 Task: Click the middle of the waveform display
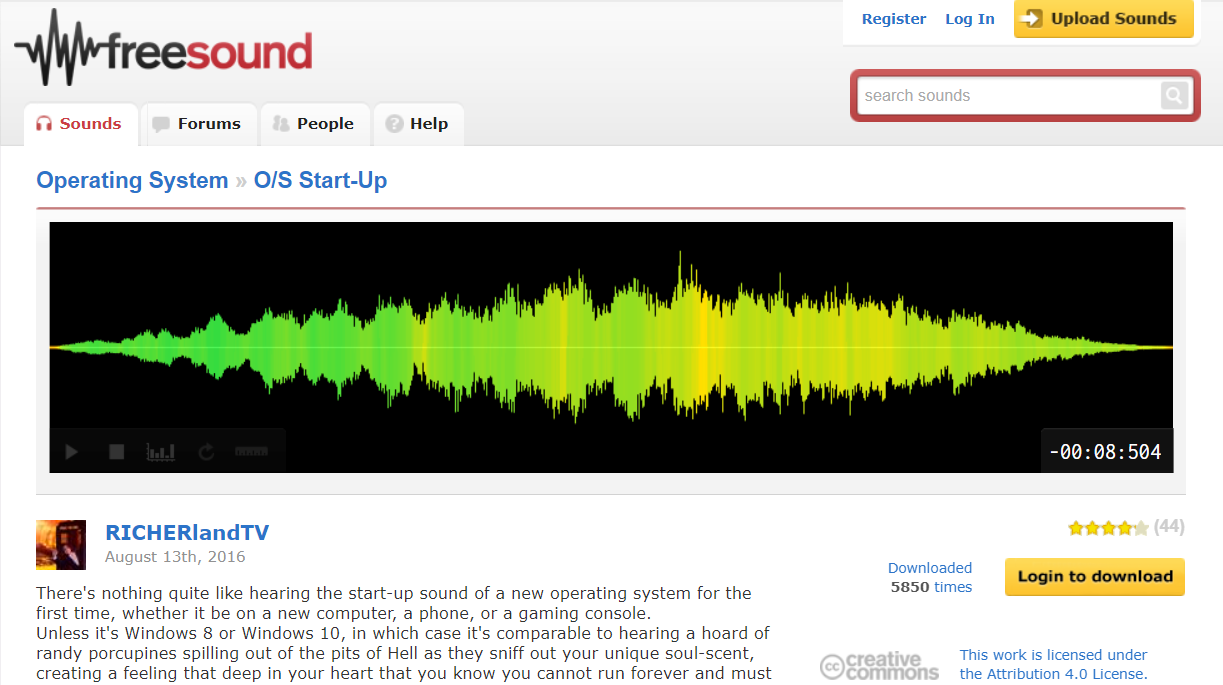pos(611,347)
